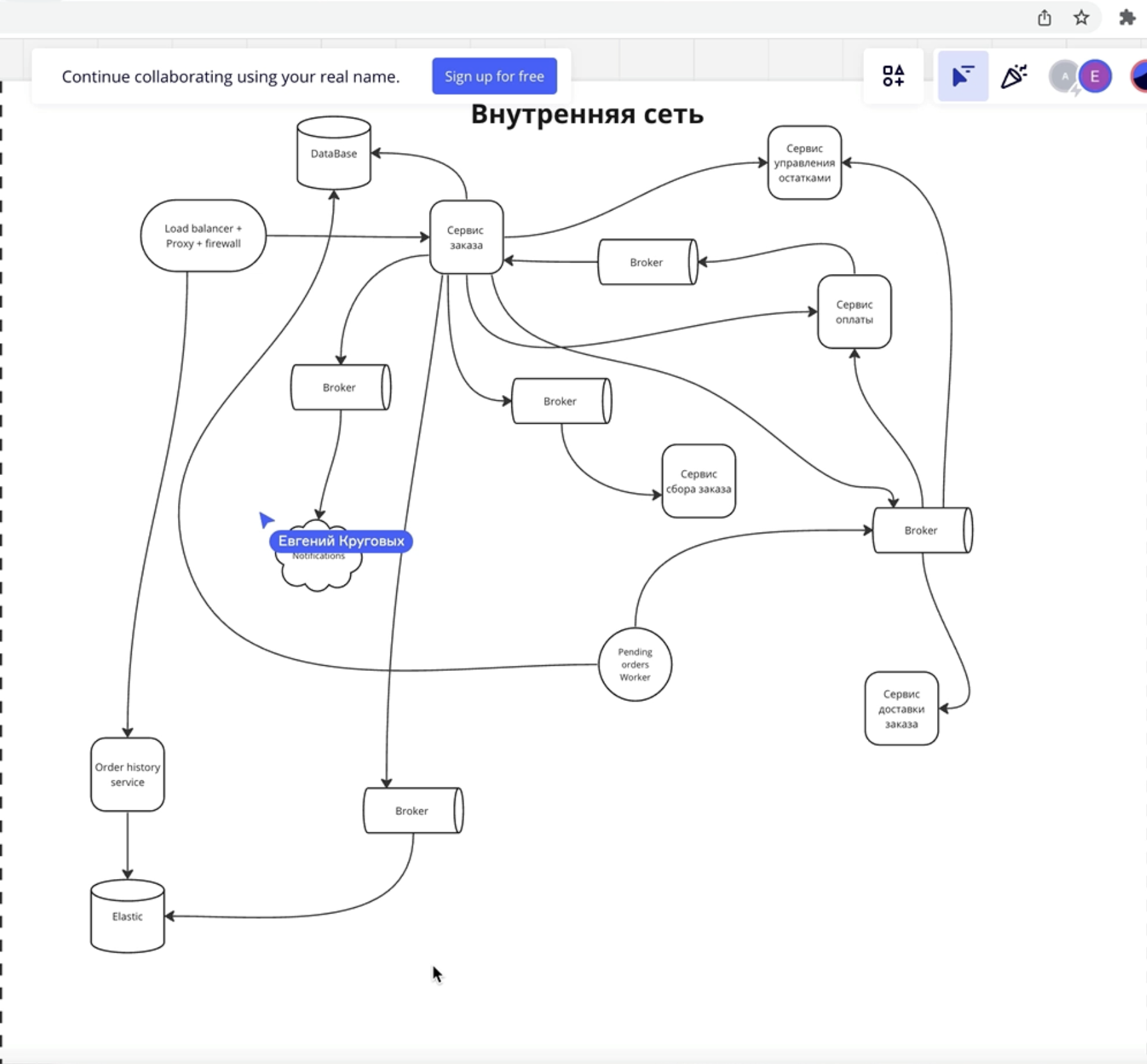Click the Сервис оплаты node
Image resolution: width=1147 pixels, height=1064 pixels.
pos(854,312)
